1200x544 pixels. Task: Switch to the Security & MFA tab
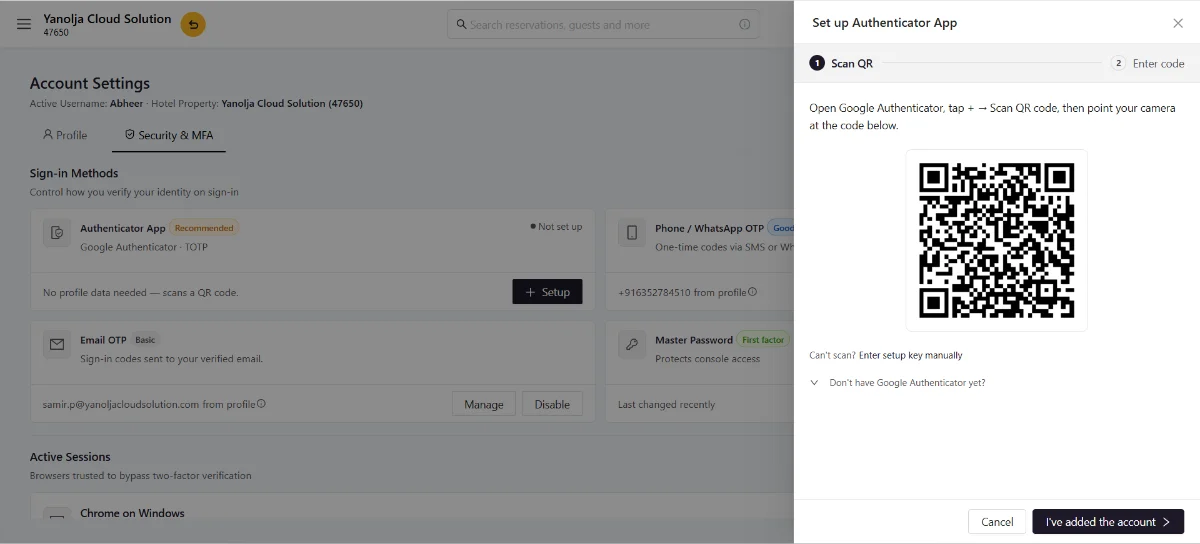tap(169, 135)
